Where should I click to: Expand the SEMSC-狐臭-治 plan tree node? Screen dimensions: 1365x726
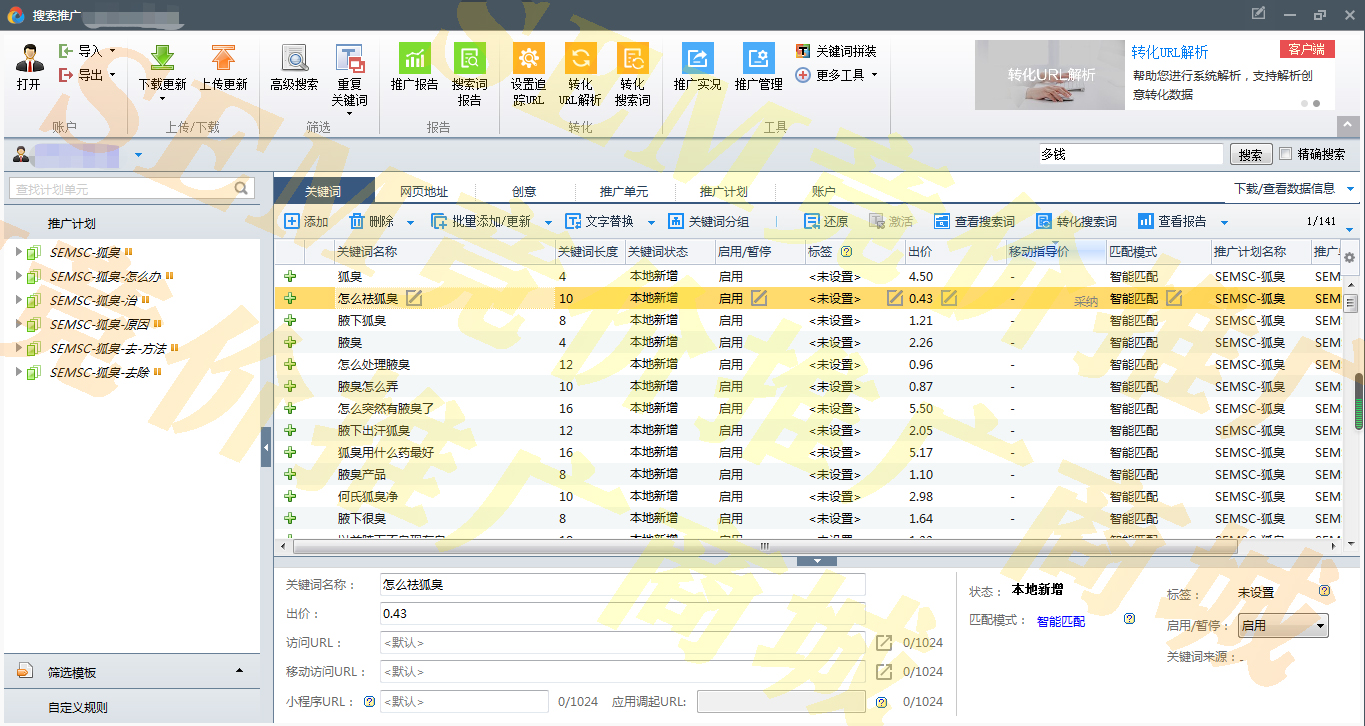pyautogui.click(x=19, y=300)
